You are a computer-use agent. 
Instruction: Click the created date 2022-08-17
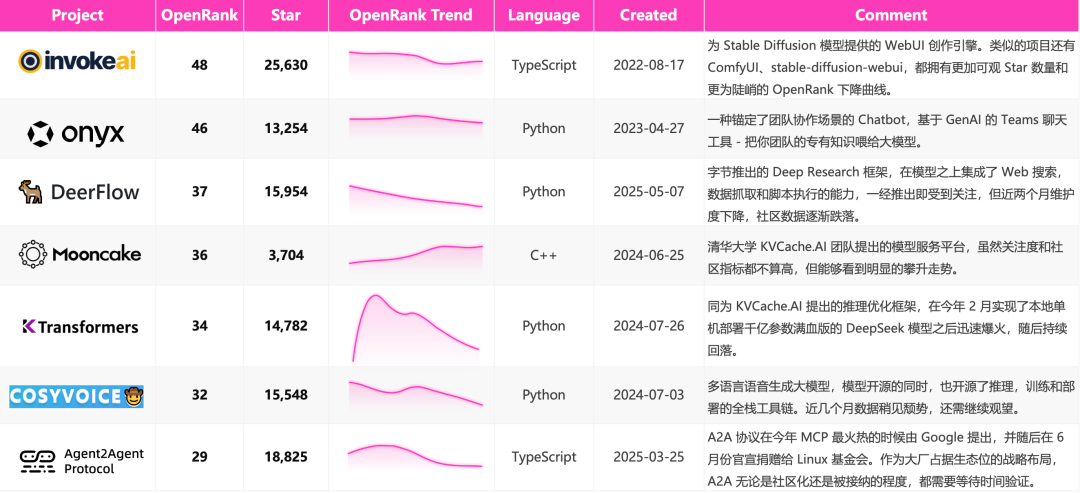648,65
